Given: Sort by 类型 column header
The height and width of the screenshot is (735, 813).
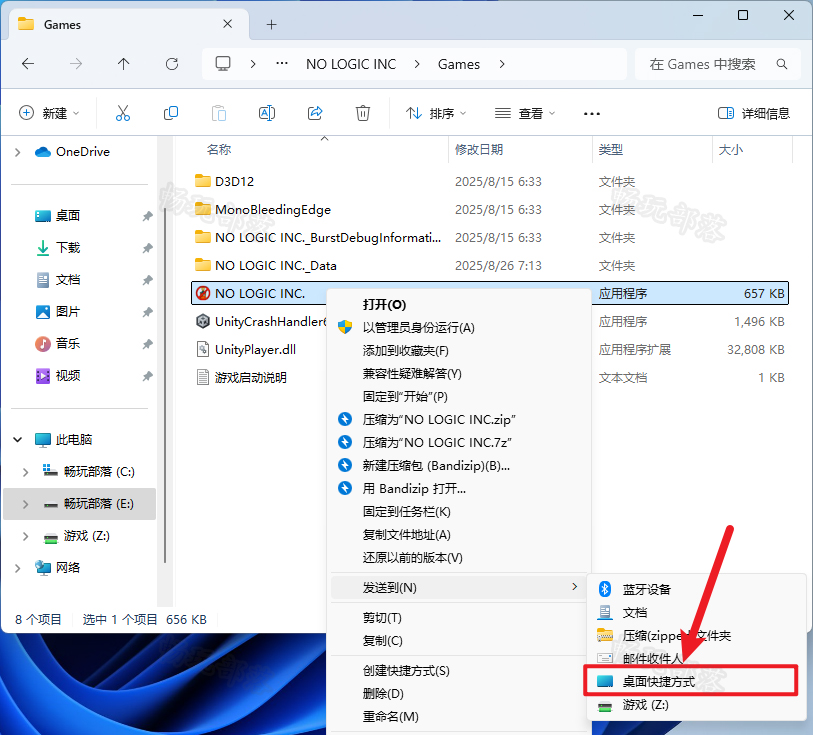Looking at the screenshot, I should coord(610,150).
